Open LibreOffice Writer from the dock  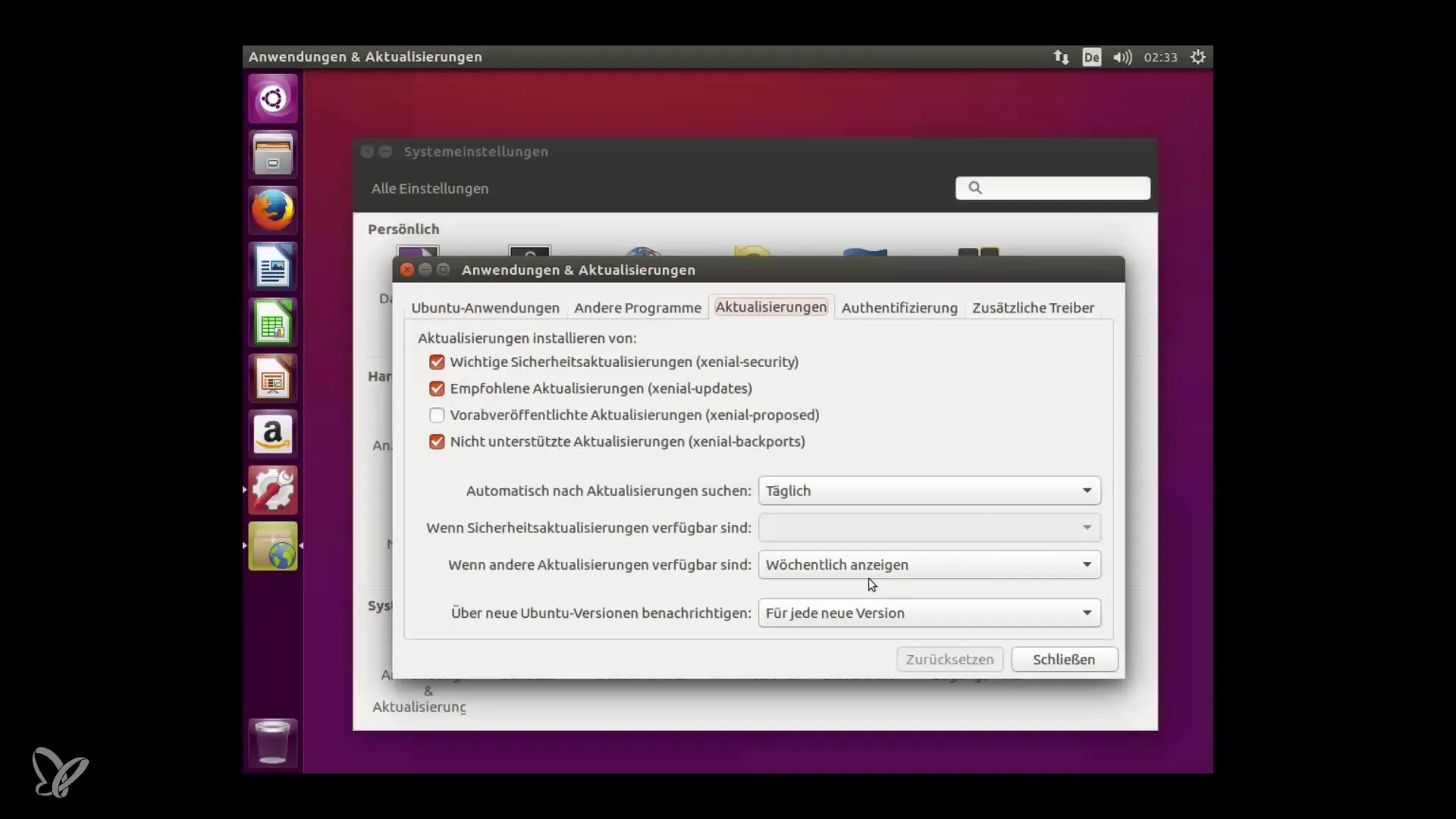click(273, 266)
